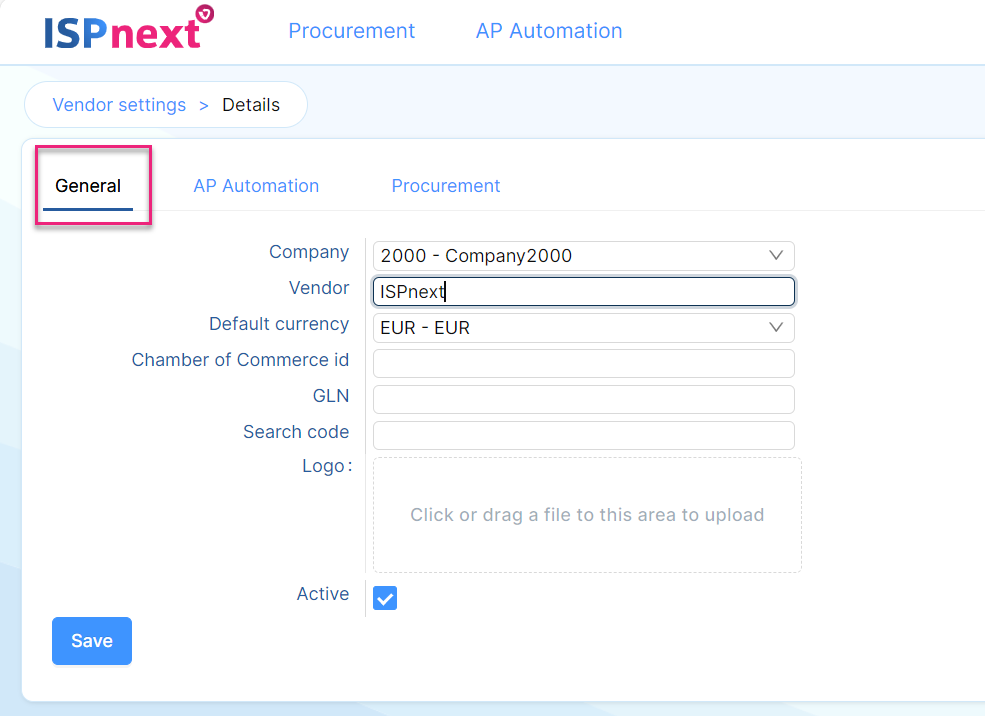Open the Default currency dropdown
Viewport: 985px width, 716px height.
(584, 328)
